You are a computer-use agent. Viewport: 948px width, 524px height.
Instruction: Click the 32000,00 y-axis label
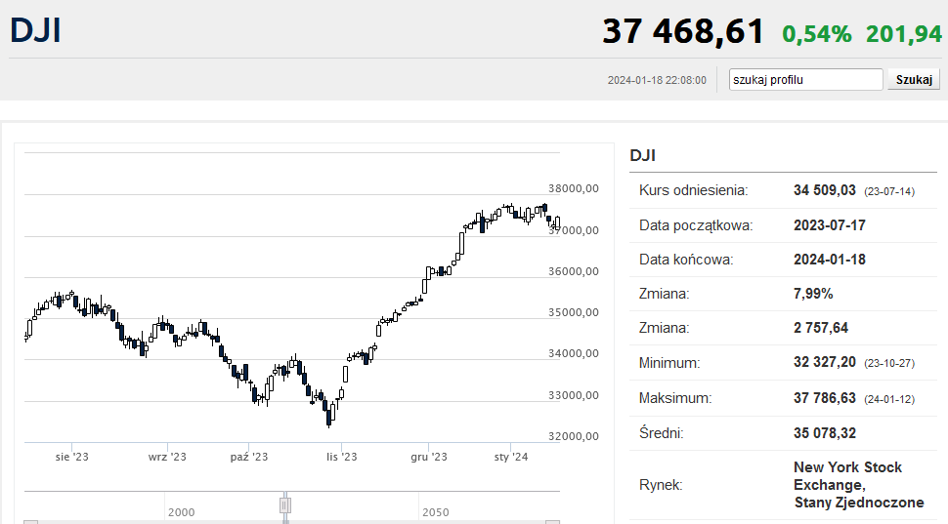click(573, 436)
